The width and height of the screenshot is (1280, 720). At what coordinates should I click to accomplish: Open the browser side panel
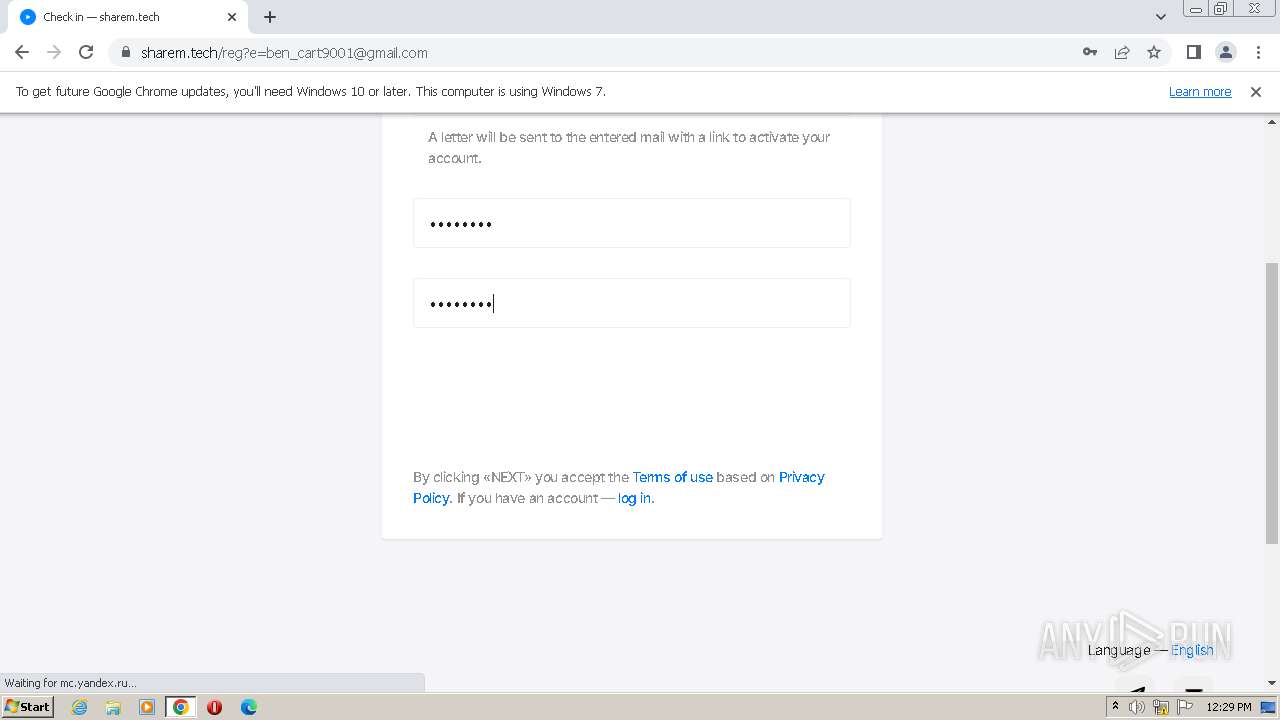click(1193, 52)
